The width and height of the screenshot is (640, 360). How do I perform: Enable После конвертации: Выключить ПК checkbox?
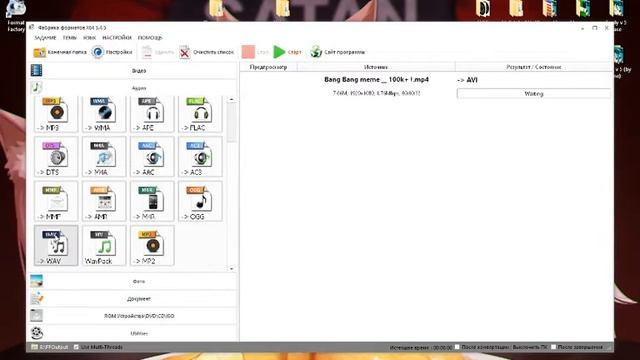coord(457,347)
